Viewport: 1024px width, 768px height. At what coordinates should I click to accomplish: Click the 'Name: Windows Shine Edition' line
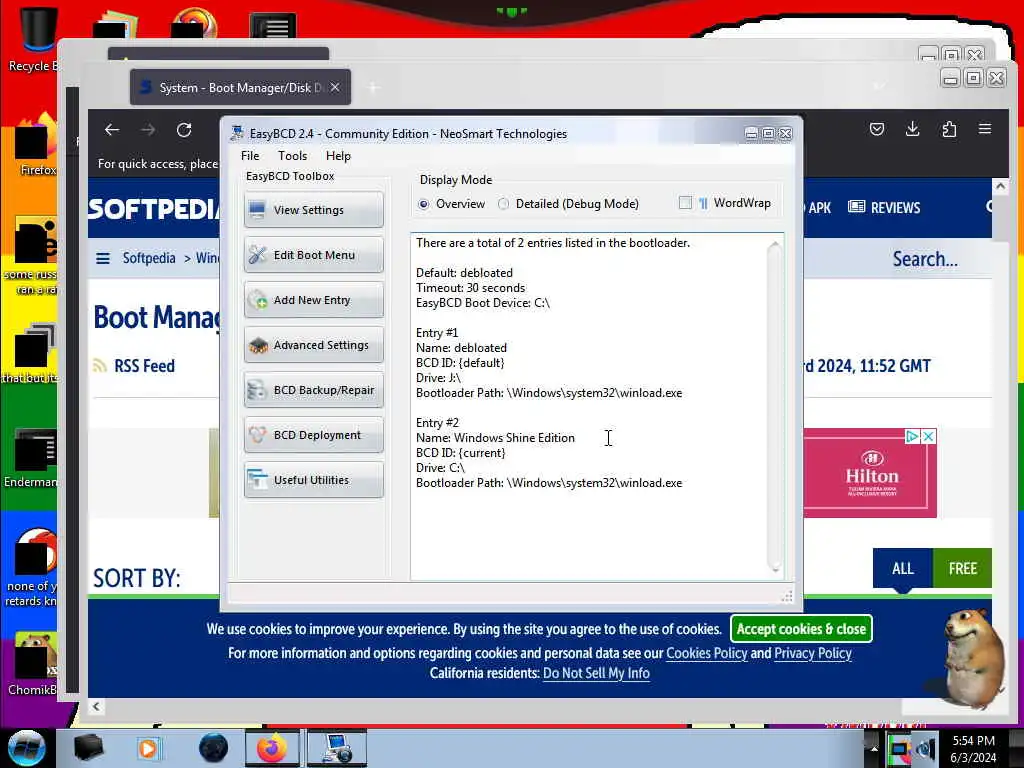[x=495, y=438]
